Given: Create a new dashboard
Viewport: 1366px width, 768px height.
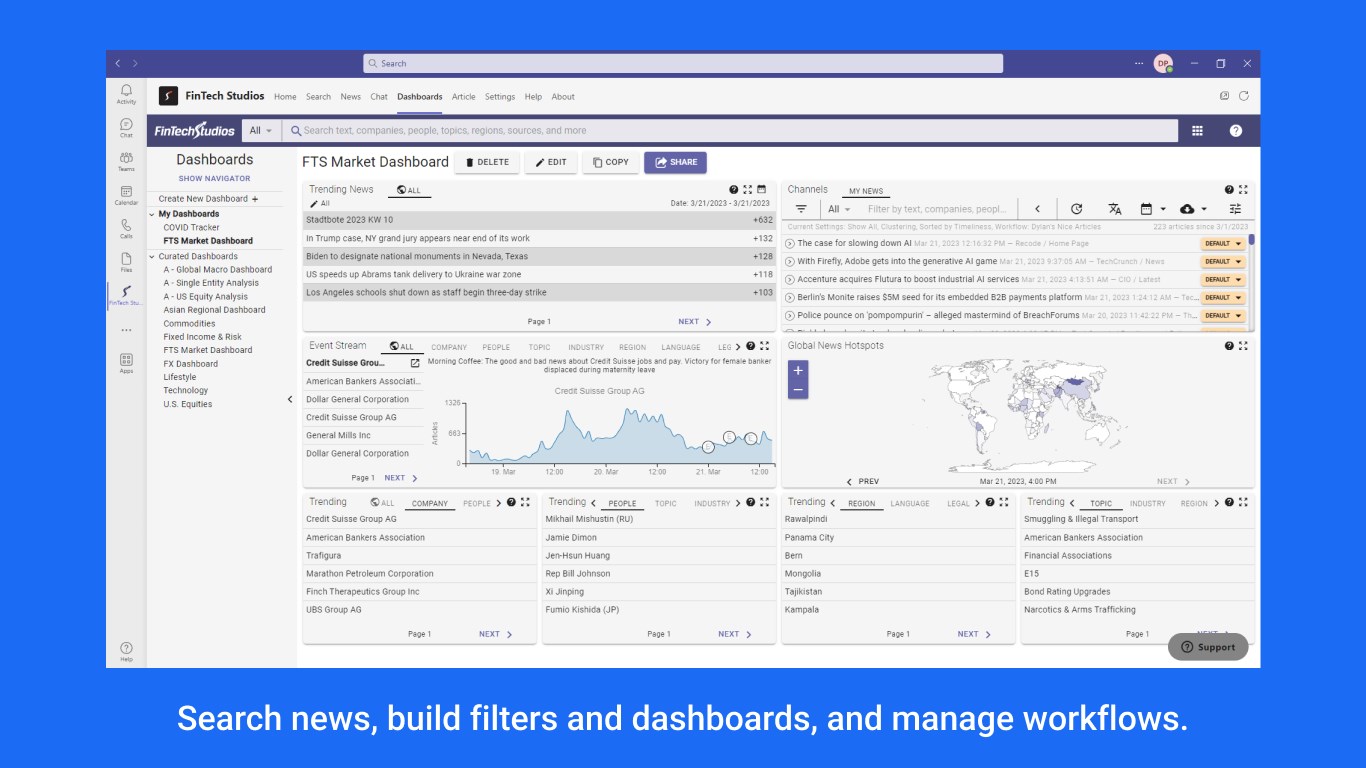Looking at the screenshot, I should click(x=208, y=199).
